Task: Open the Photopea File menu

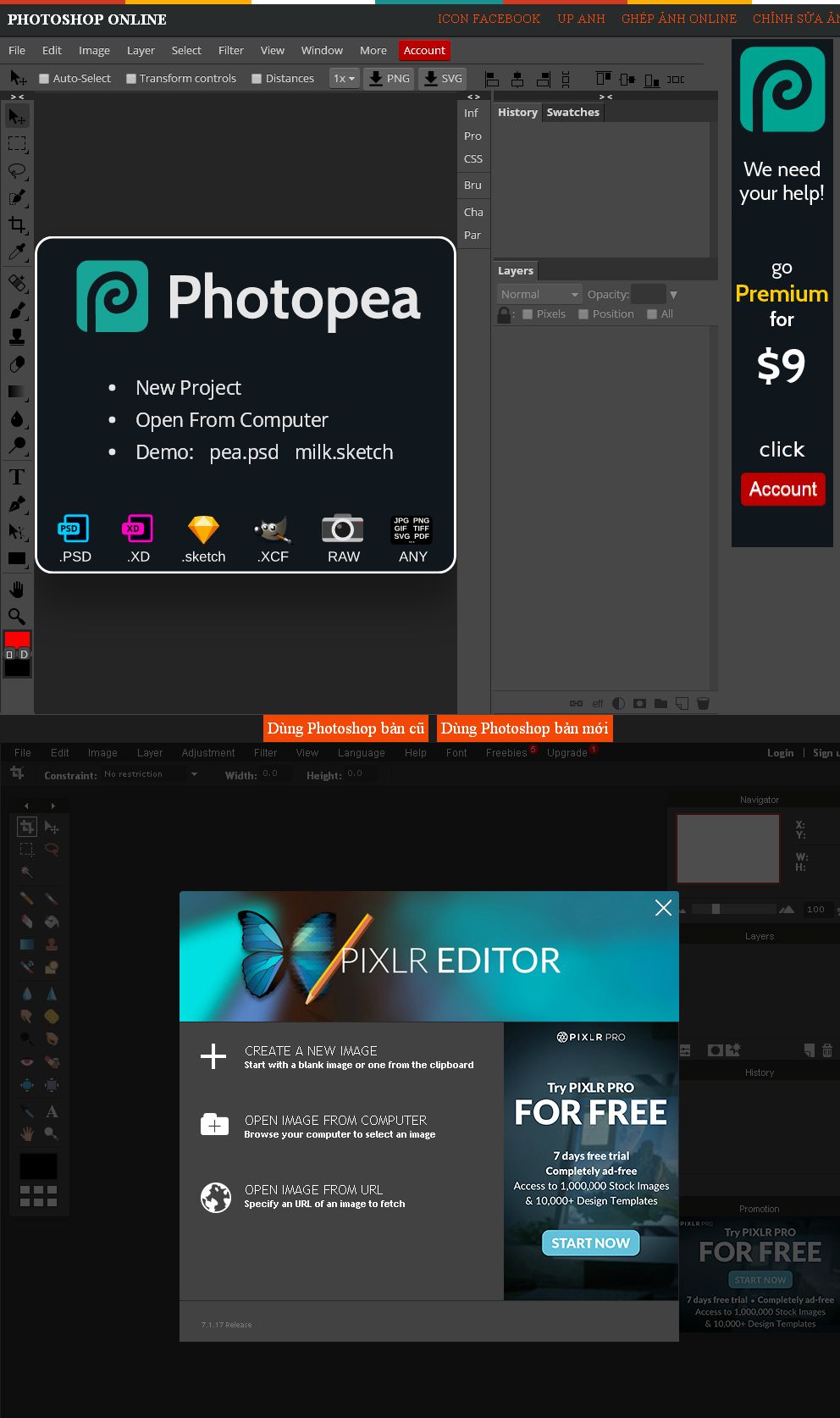Action: point(17,51)
